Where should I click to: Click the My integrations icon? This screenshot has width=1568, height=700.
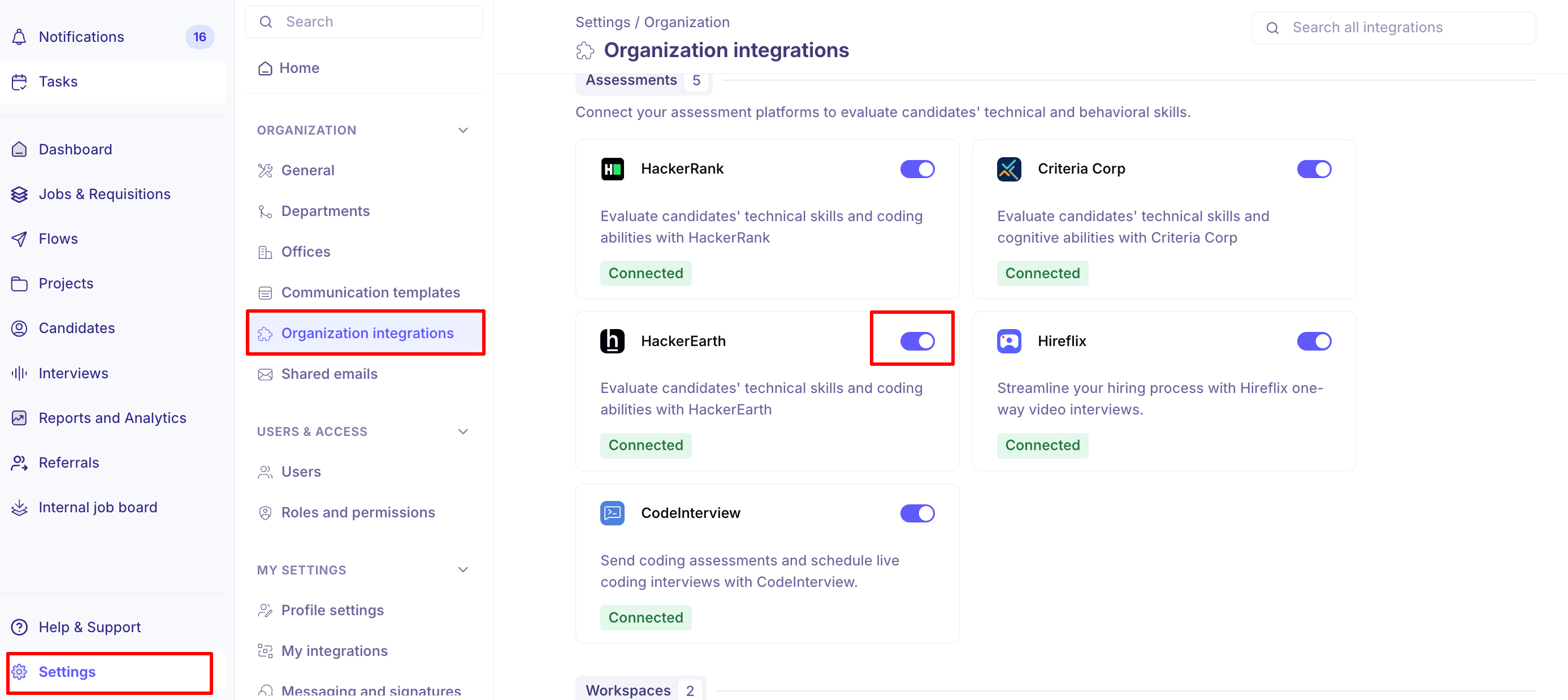(x=266, y=651)
